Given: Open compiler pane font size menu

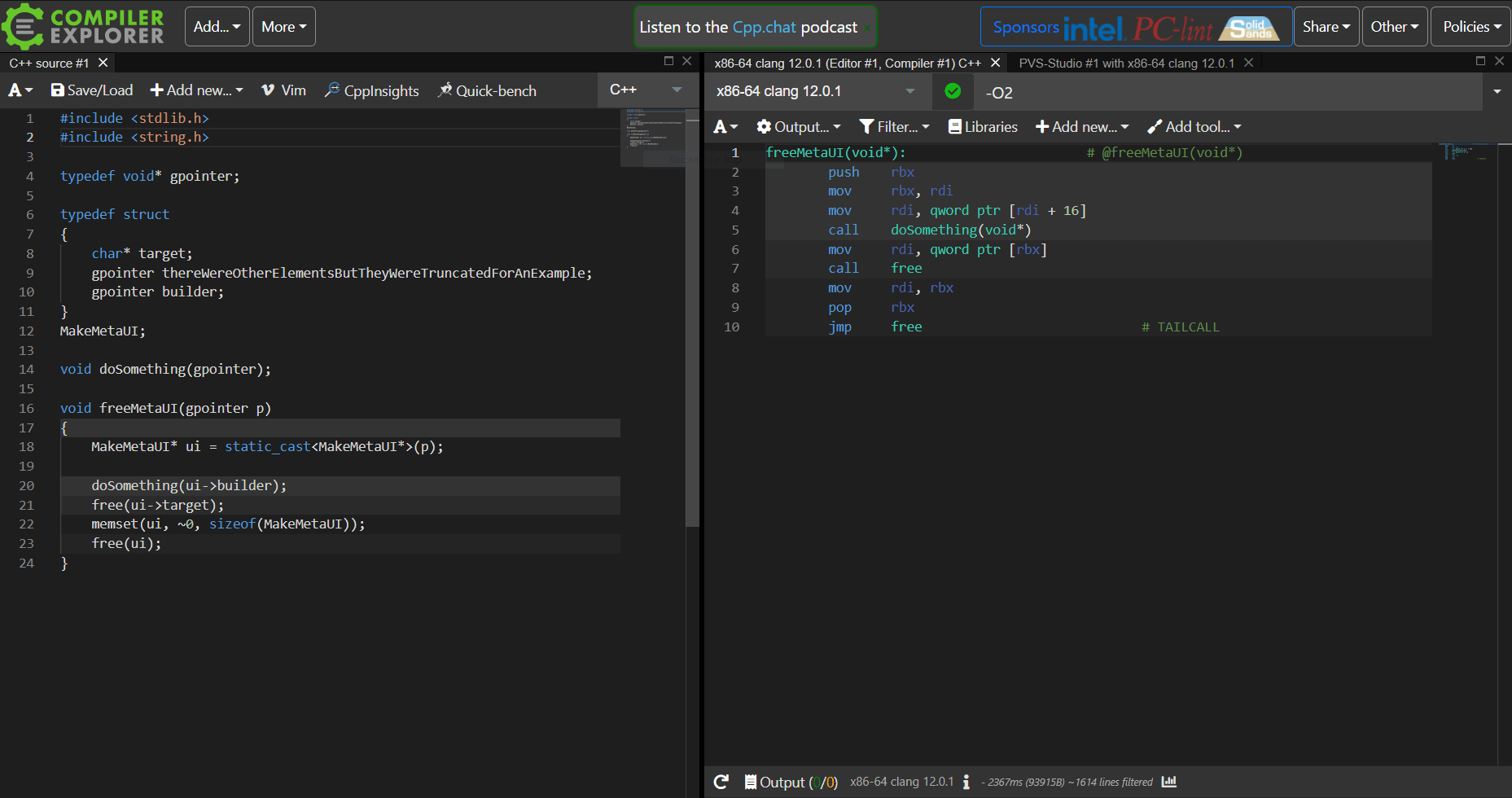Looking at the screenshot, I should pos(725,126).
